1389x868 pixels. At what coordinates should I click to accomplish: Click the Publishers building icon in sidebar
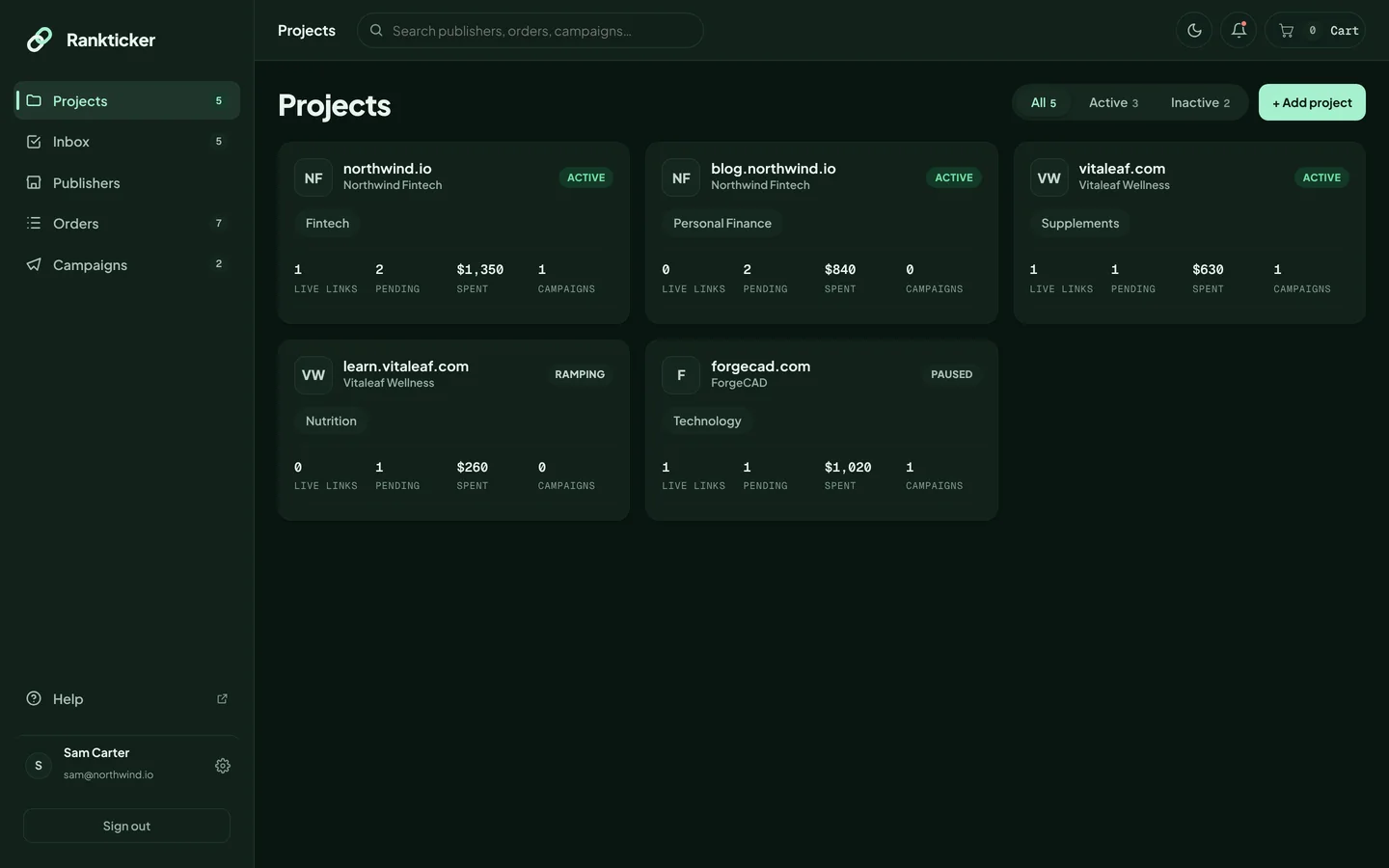tap(34, 182)
